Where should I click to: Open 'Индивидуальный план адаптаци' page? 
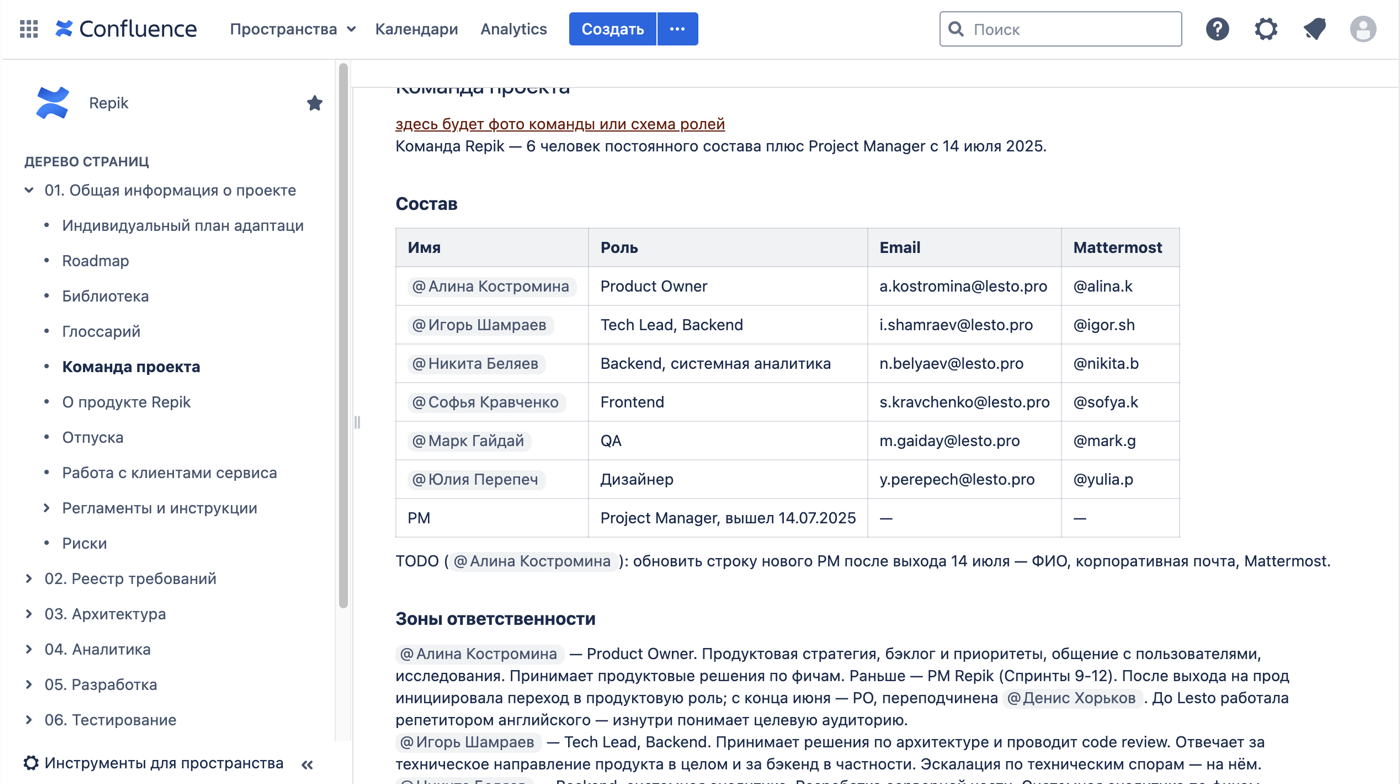click(x=183, y=226)
